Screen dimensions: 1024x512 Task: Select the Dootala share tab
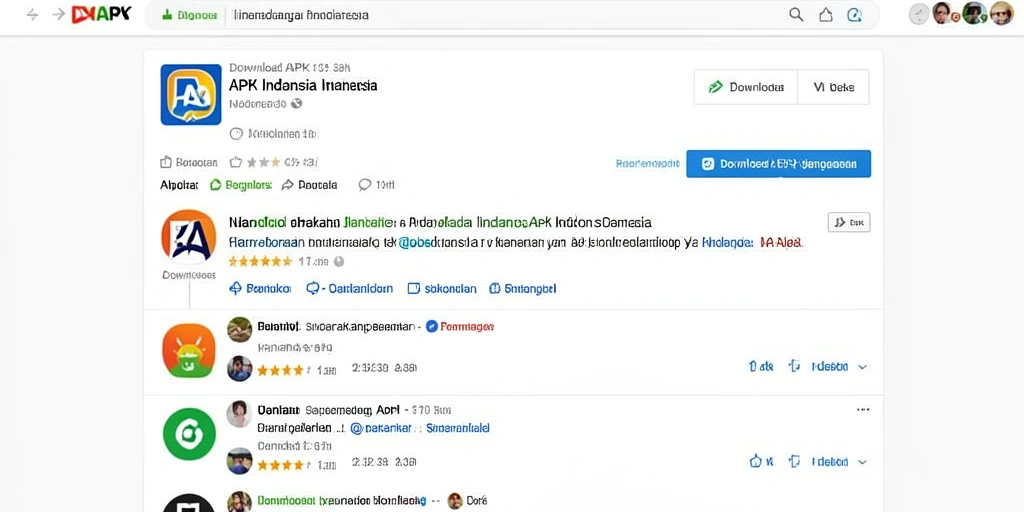[x=310, y=185]
